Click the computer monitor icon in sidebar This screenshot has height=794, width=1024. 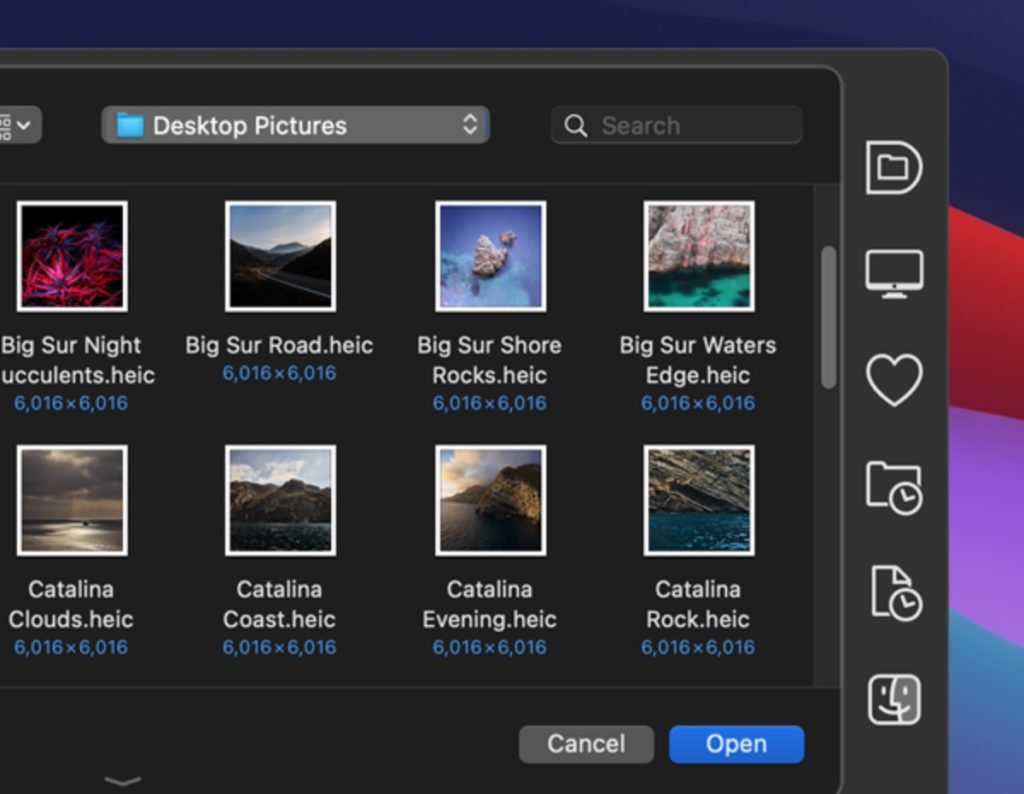coord(893,273)
